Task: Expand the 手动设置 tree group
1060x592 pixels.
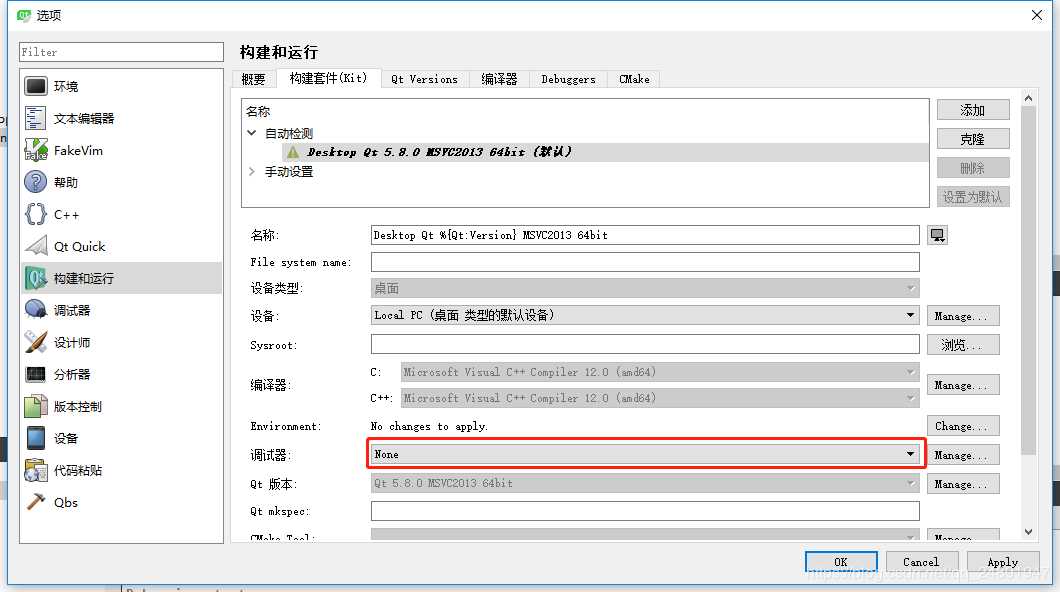Action: click(251, 172)
